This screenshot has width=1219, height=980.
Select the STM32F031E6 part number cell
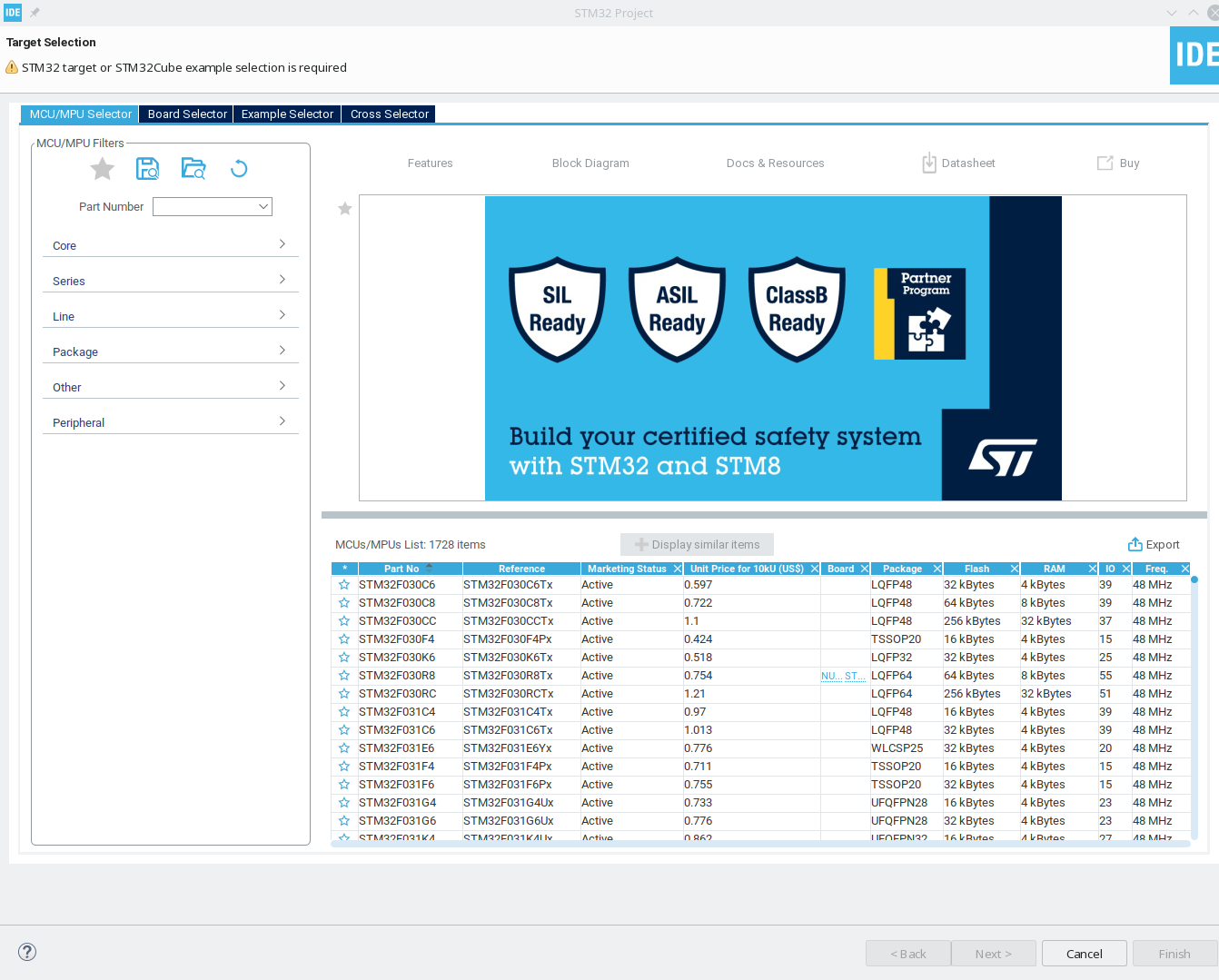(410, 748)
